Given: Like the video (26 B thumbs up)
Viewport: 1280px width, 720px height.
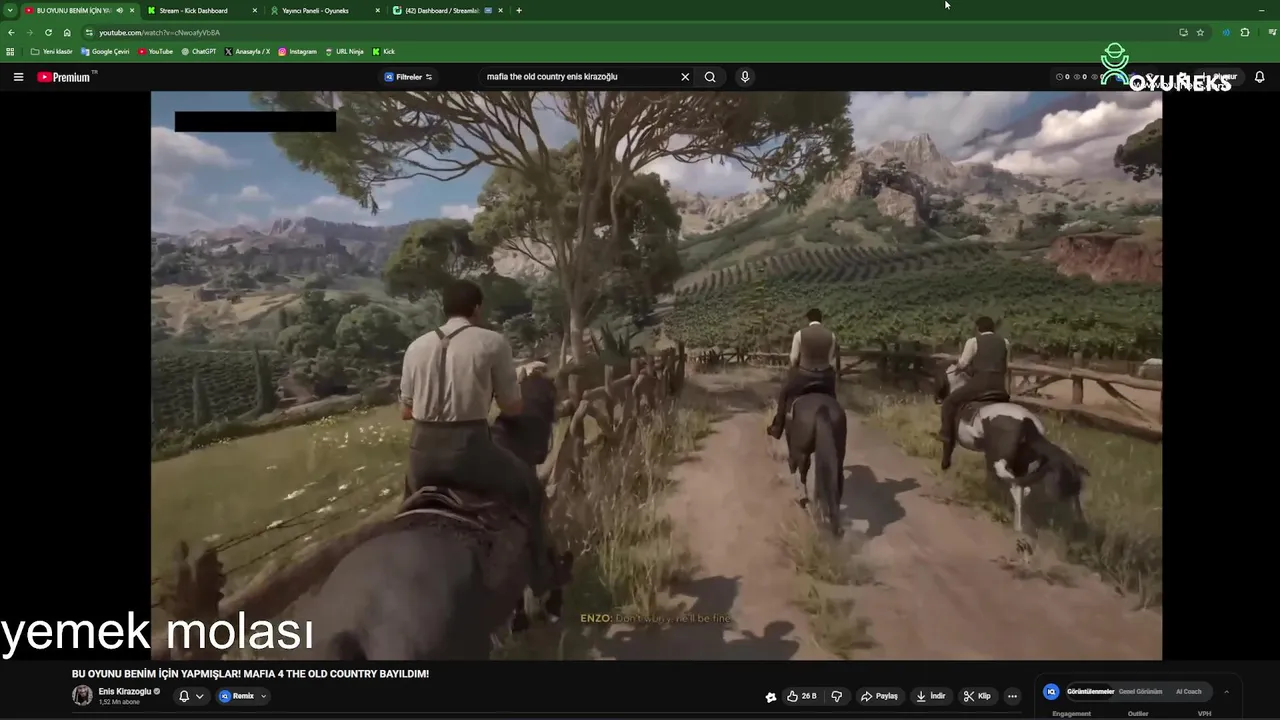Looking at the screenshot, I should click(x=802, y=696).
